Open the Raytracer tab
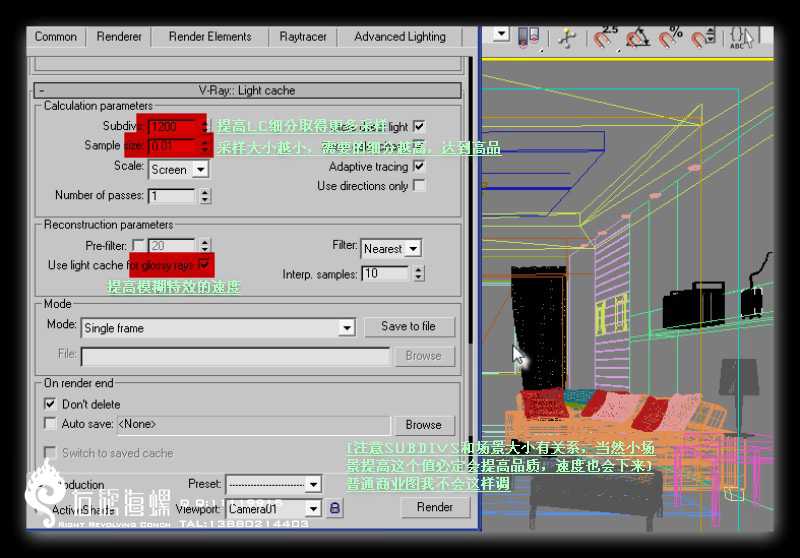The width and height of the screenshot is (800, 558). [x=303, y=37]
